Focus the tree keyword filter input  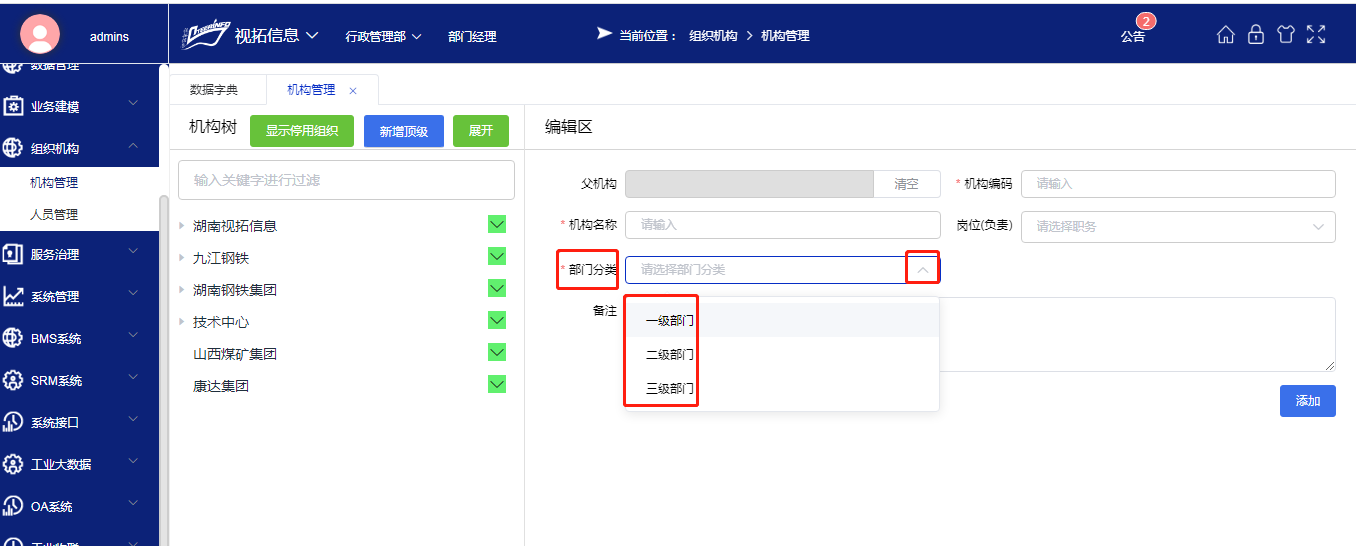(x=346, y=180)
